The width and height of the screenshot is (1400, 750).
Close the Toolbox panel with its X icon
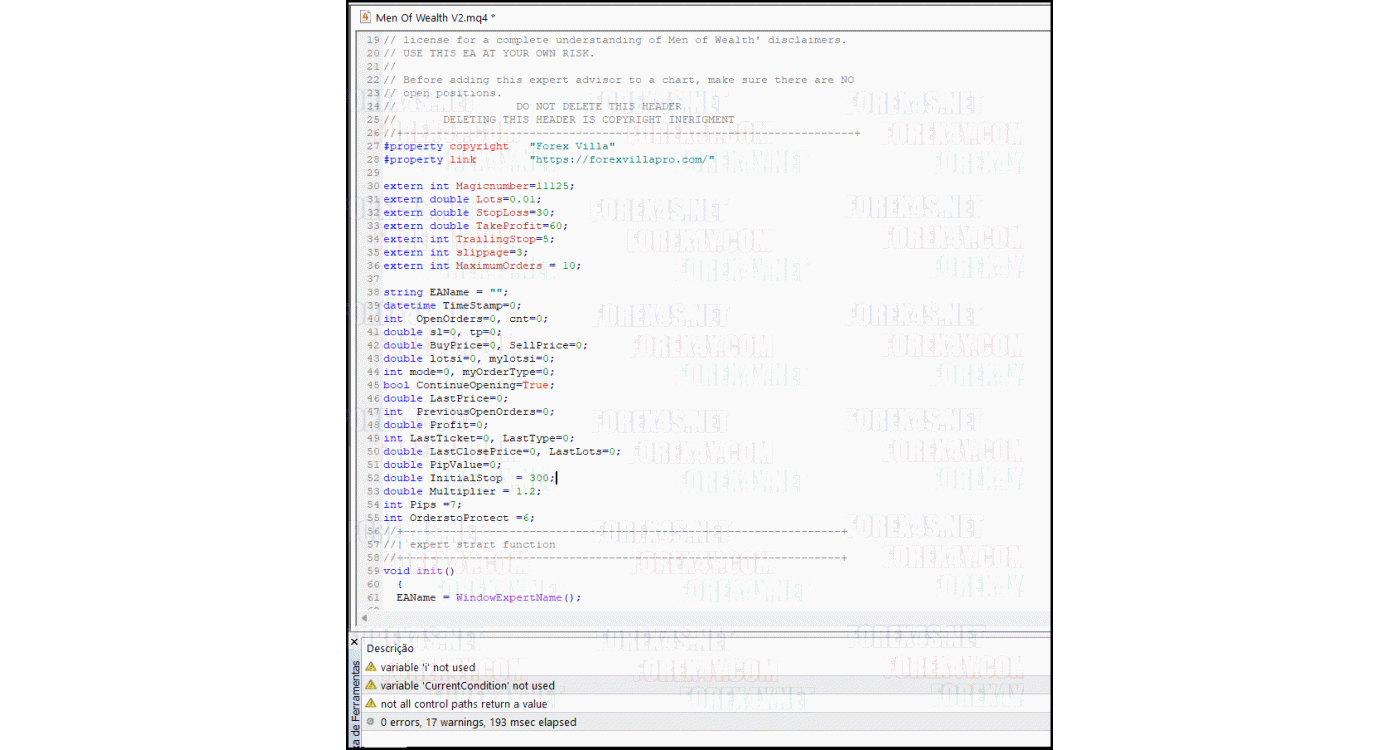click(x=354, y=641)
